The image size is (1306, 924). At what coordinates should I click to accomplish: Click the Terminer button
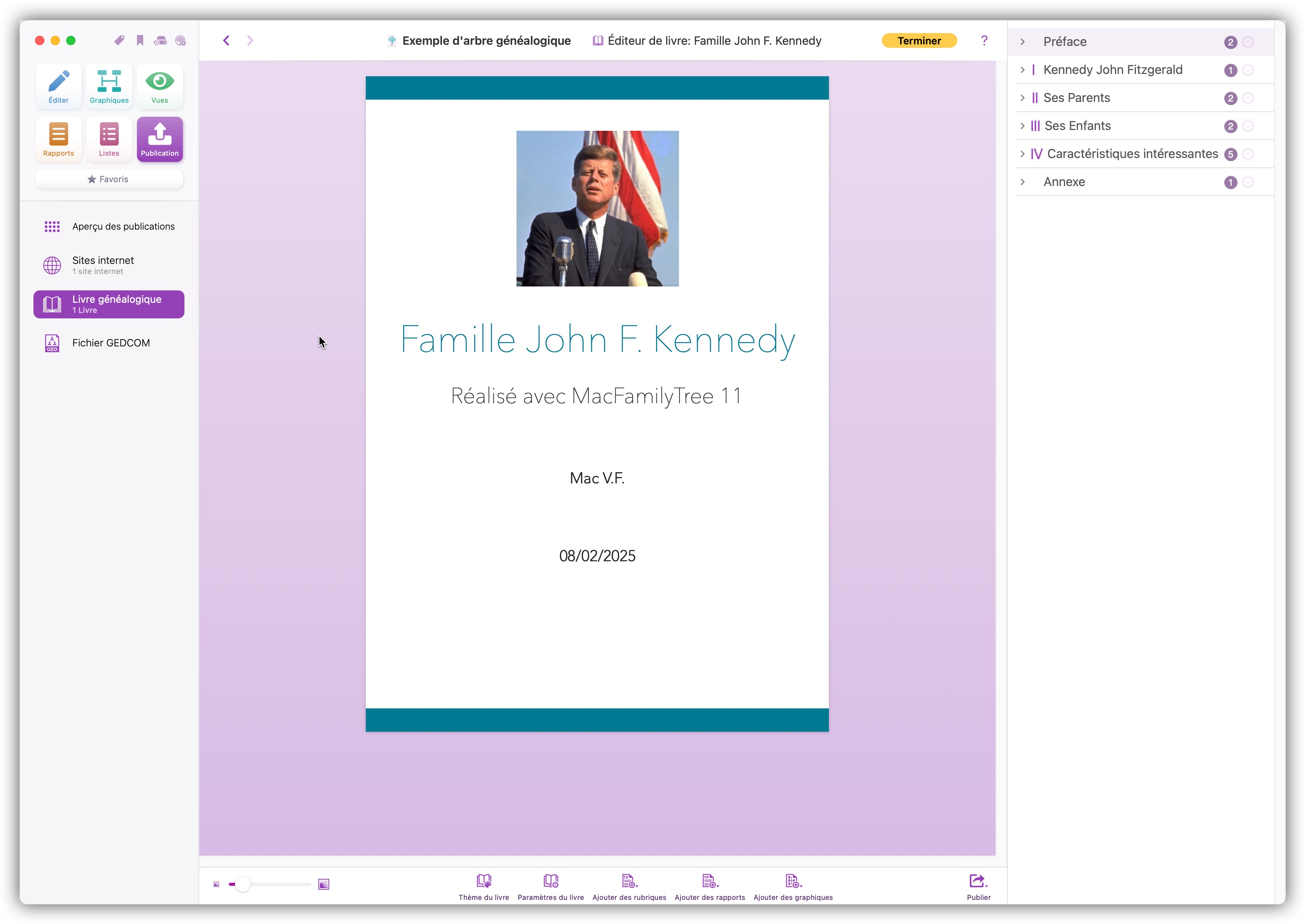pyautogui.click(x=919, y=40)
